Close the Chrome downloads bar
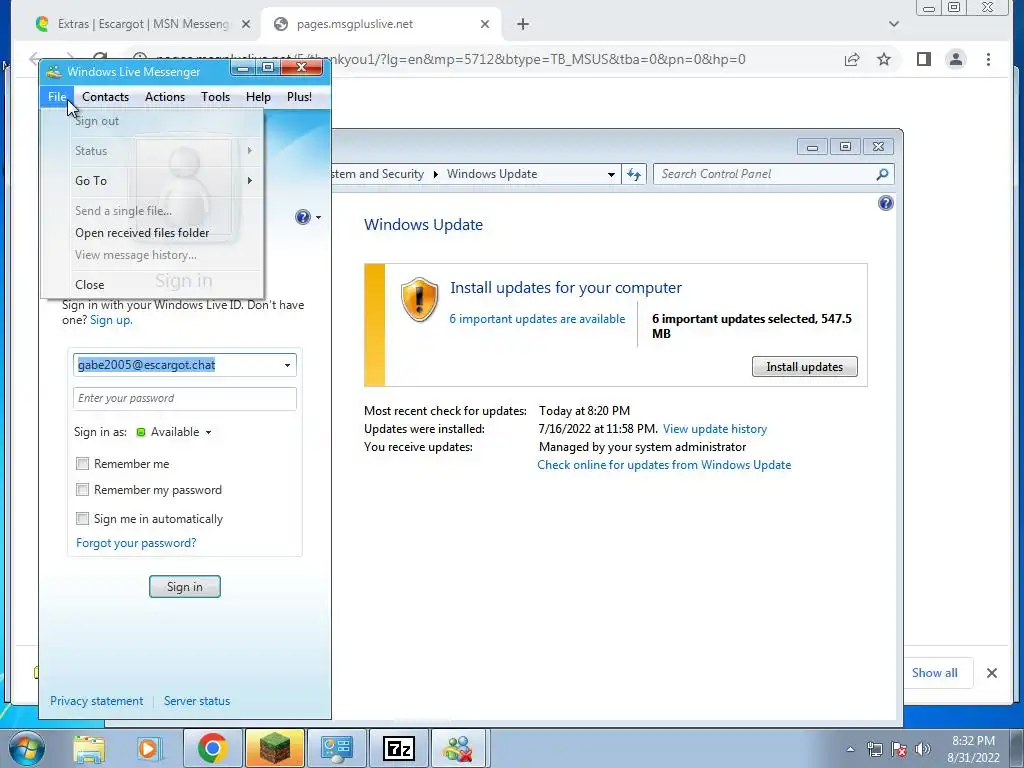 [991, 673]
